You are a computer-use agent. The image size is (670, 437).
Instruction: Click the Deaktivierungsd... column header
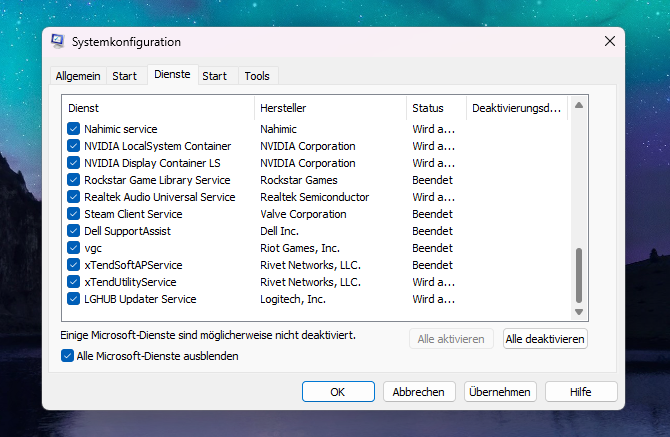click(x=517, y=108)
